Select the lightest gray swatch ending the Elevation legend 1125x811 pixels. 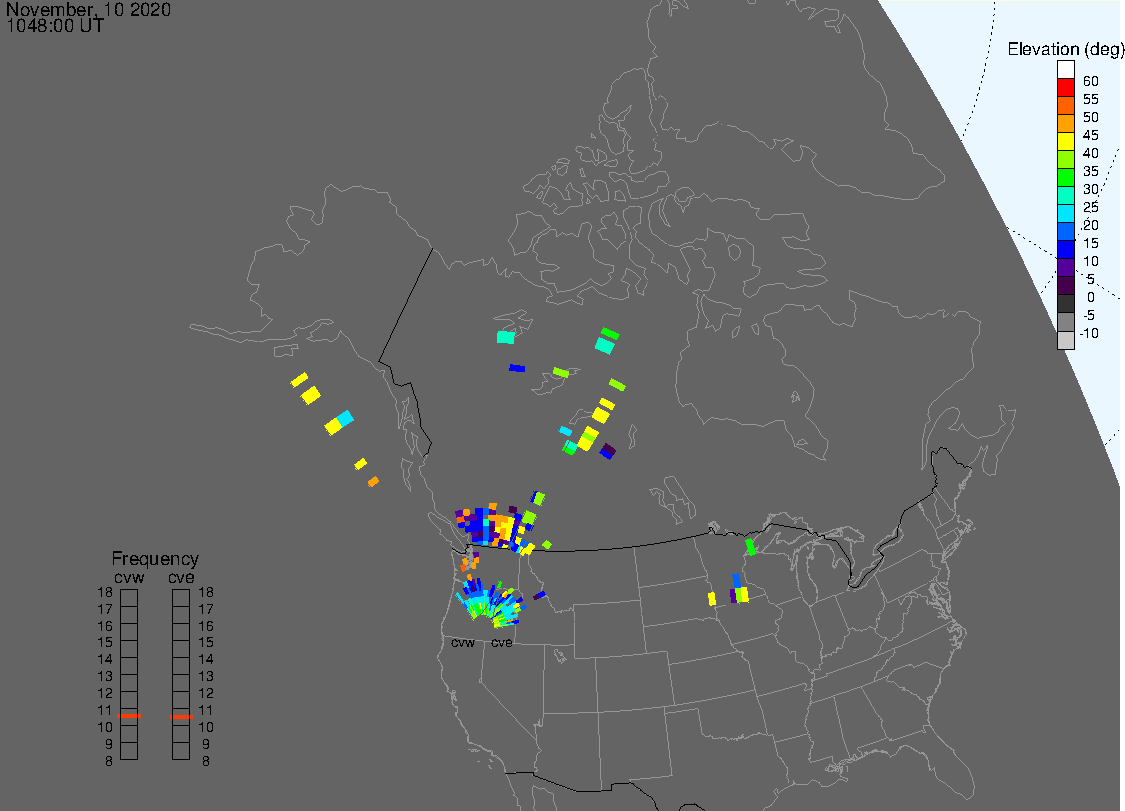(x=1065, y=340)
